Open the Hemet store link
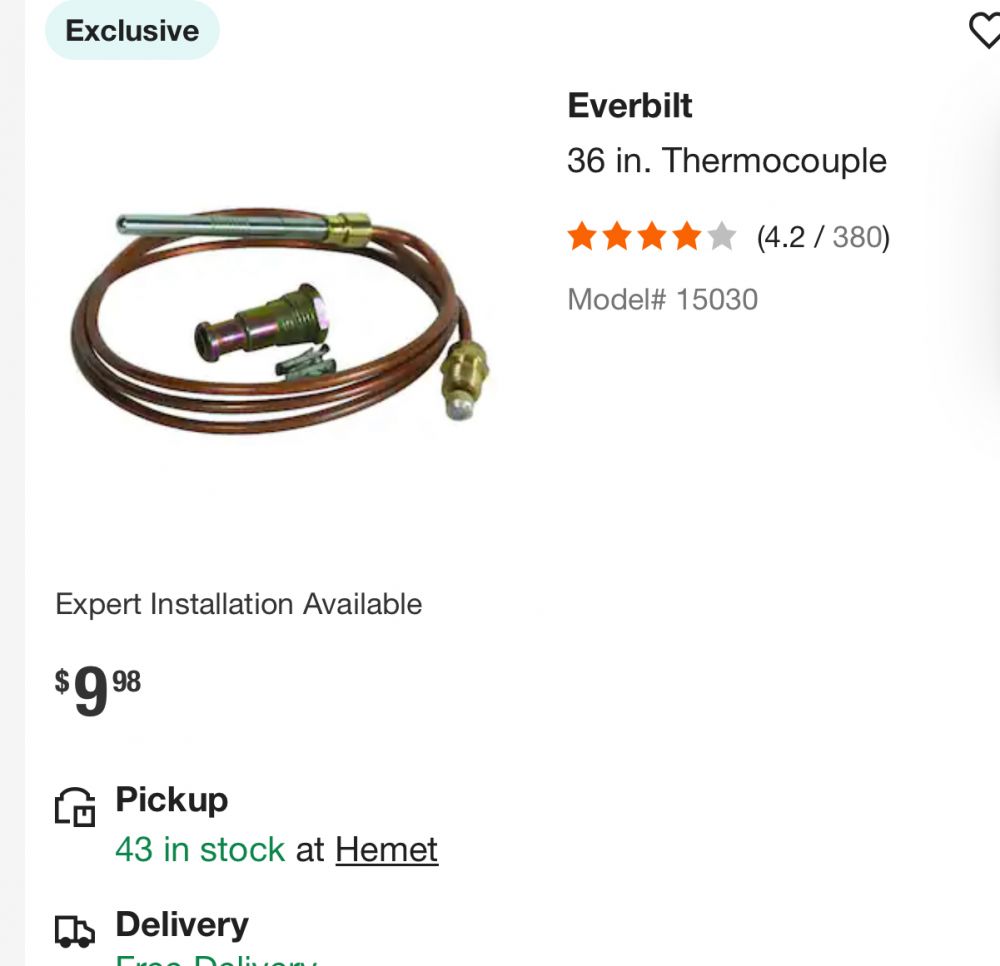 386,849
